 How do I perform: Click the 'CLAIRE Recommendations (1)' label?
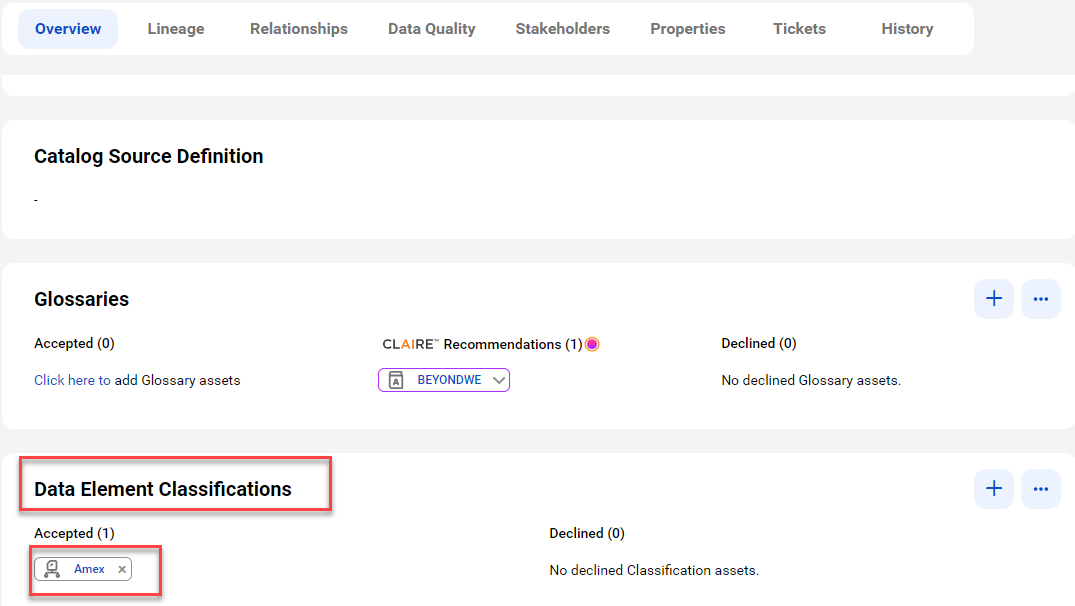coord(482,344)
